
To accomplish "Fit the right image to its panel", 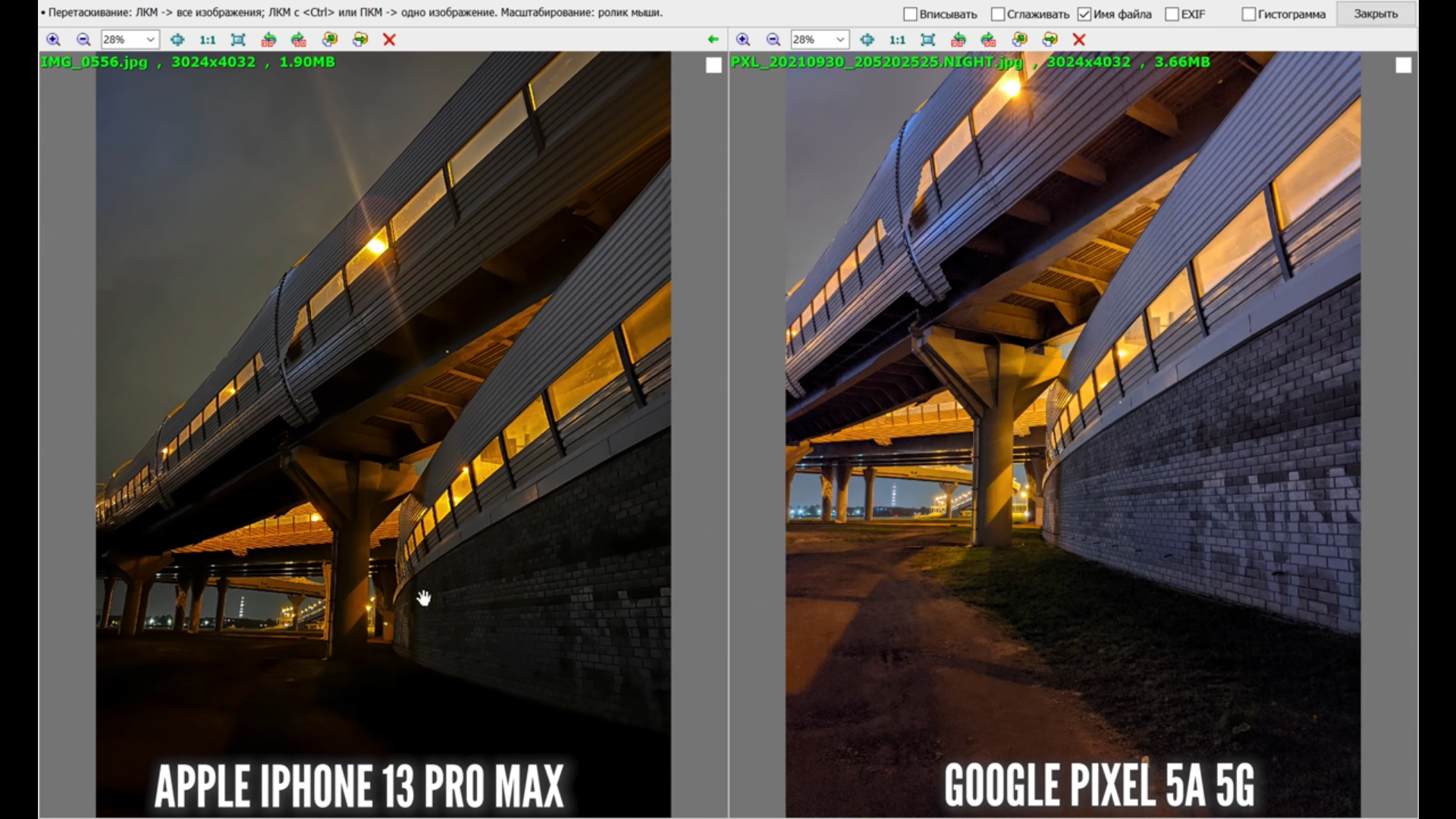I will pos(928,39).
